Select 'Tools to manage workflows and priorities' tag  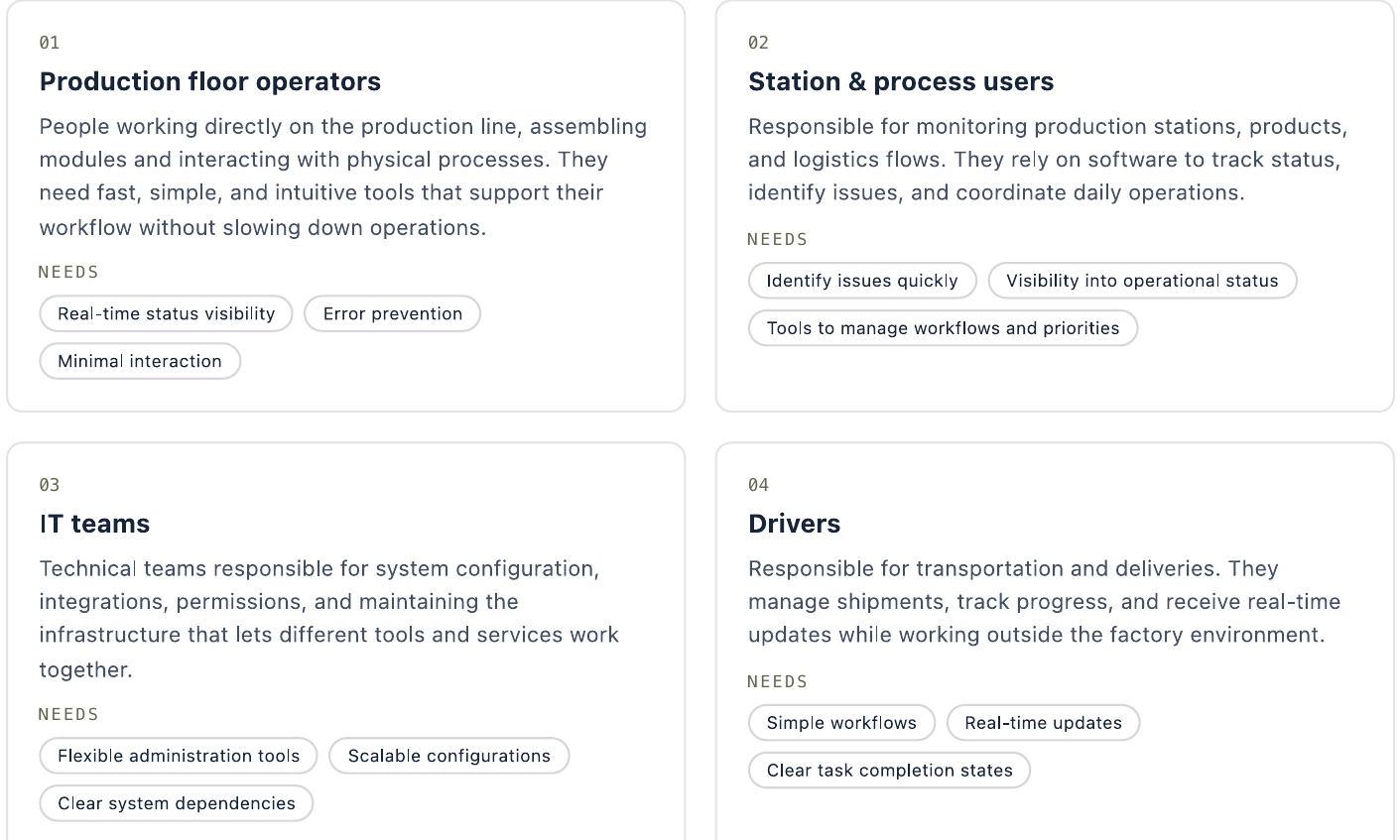[x=943, y=328]
